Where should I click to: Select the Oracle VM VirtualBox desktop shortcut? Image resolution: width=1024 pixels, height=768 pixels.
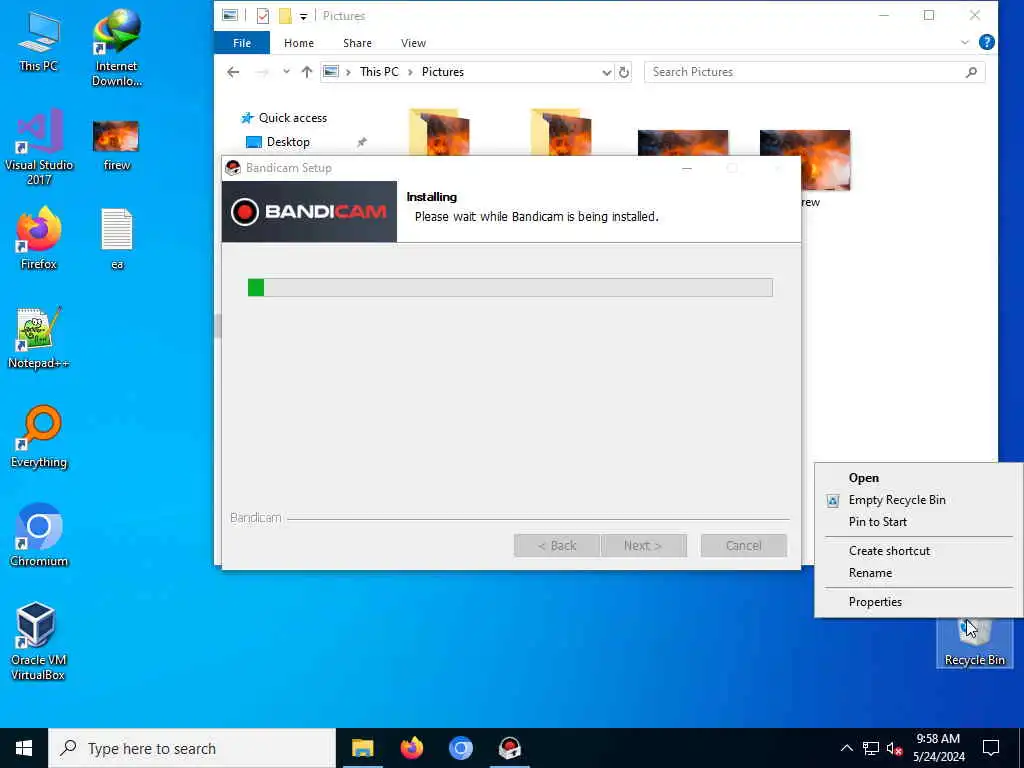37,641
